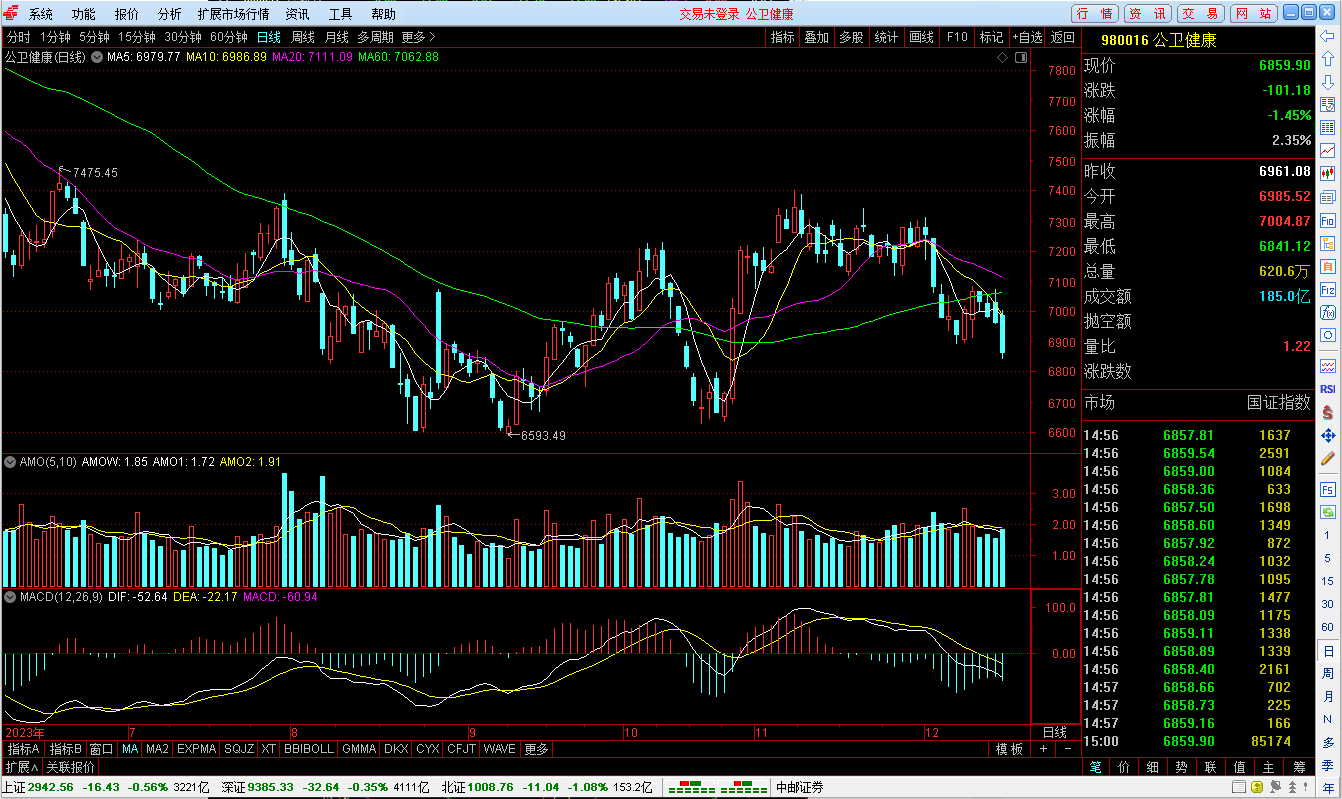Select the 日线 daily period in toolbar
The image size is (1342, 799).
pyautogui.click(x=269, y=37)
